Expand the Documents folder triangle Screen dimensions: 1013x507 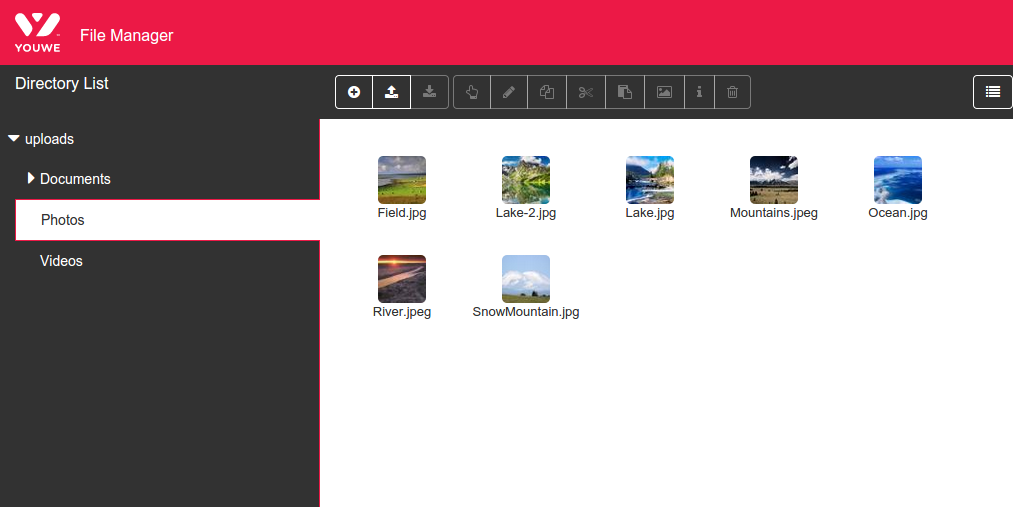click(31, 178)
